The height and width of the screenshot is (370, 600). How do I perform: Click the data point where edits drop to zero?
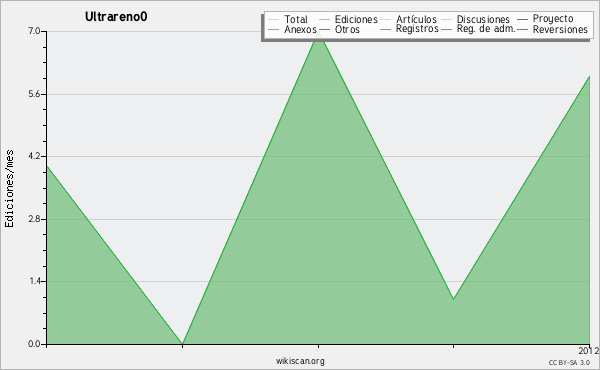click(x=183, y=344)
